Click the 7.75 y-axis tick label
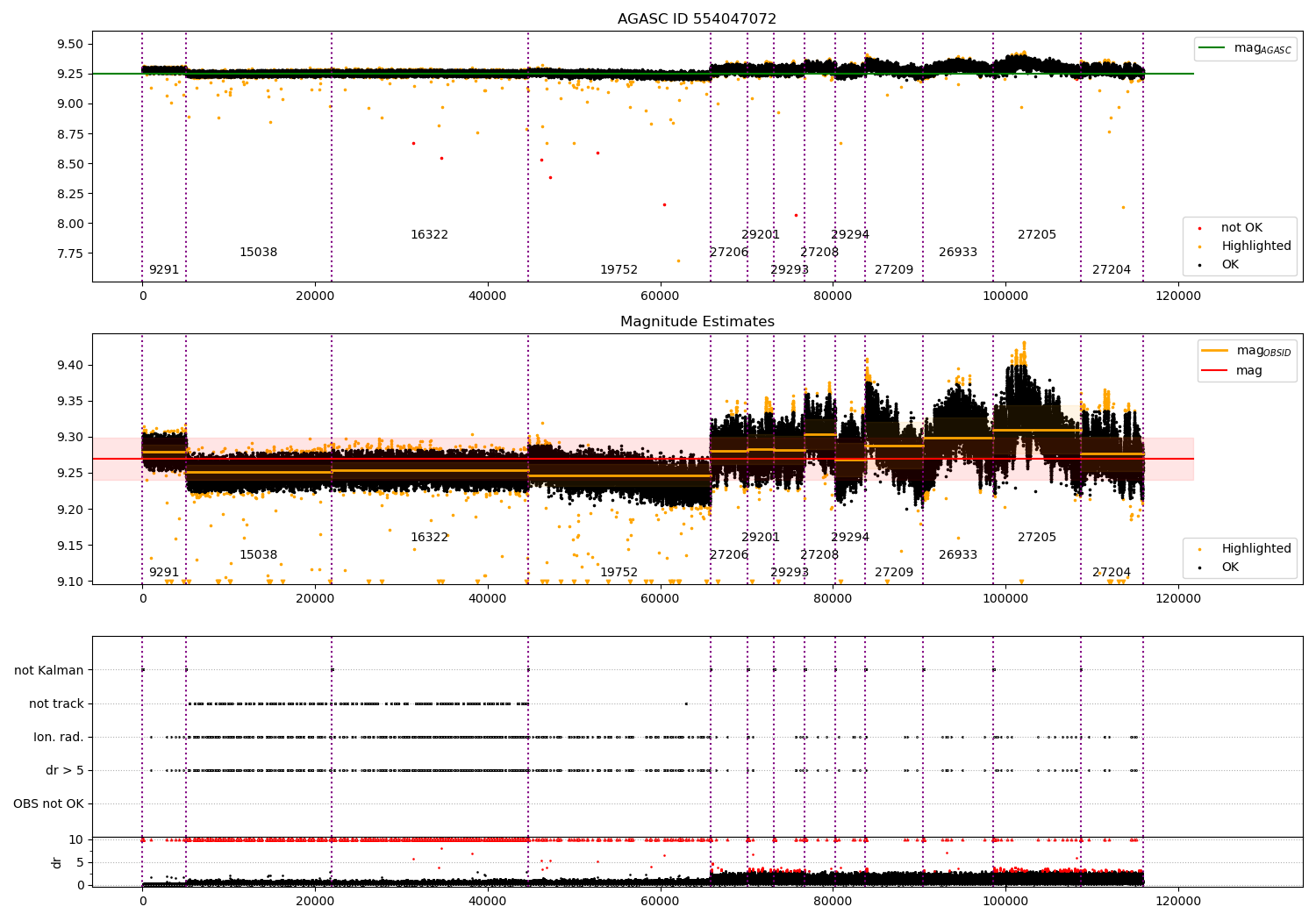 tap(68, 253)
